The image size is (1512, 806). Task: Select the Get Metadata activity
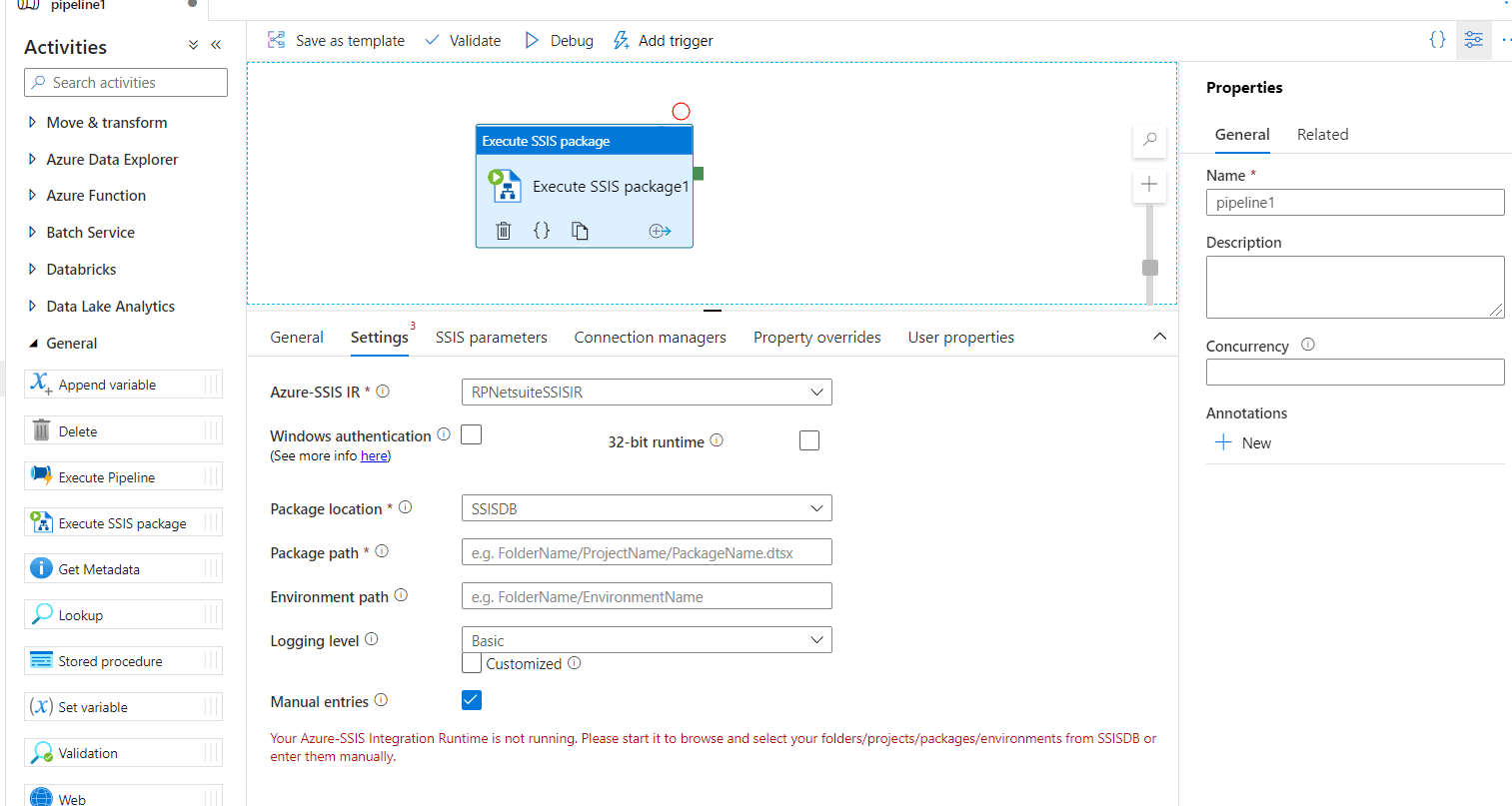tap(124, 569)
